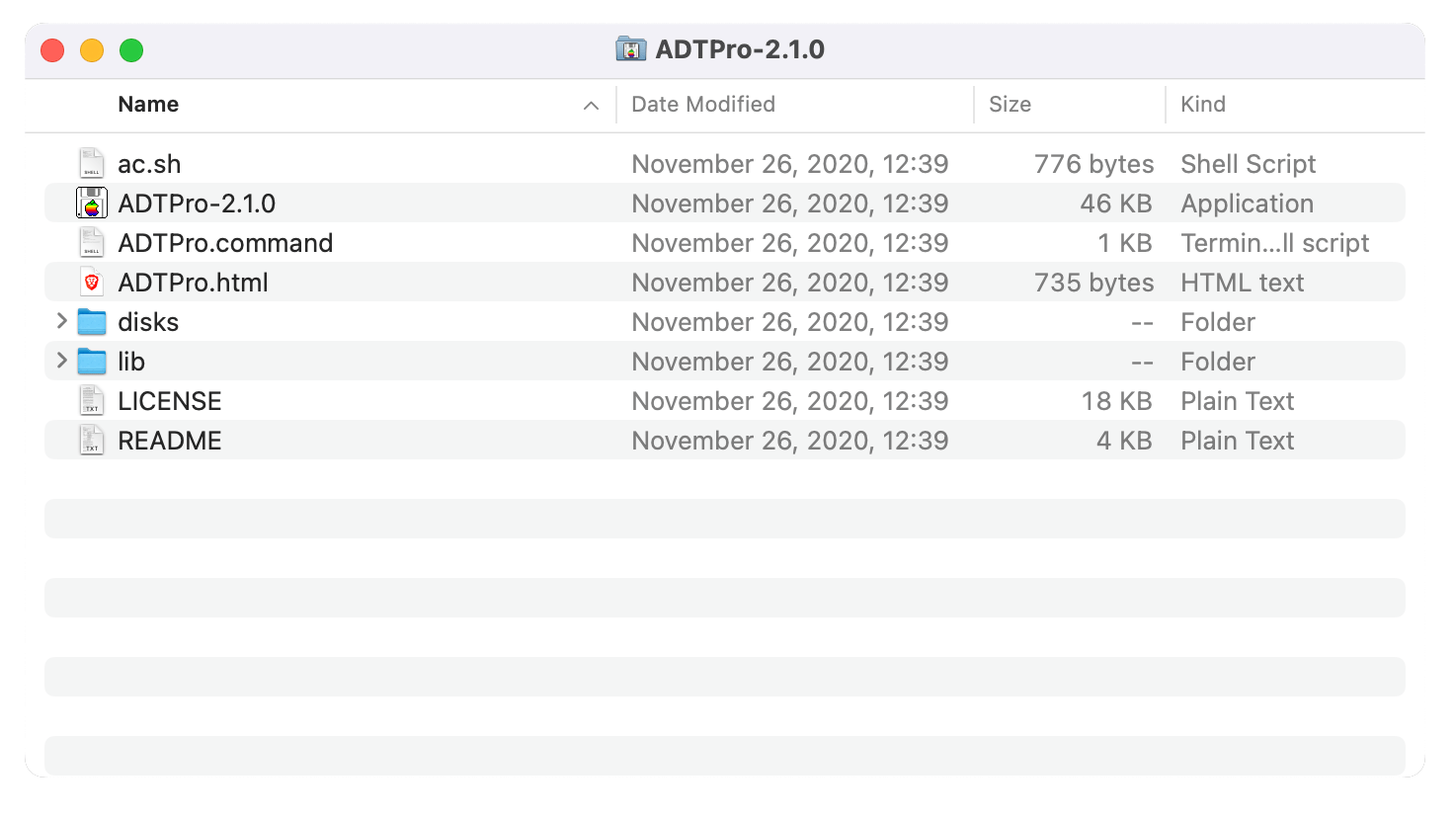Screen dimensions: 1456x819
Task: Click the lib folder icon
Action: pyautogui.click(x=92, y=362)
